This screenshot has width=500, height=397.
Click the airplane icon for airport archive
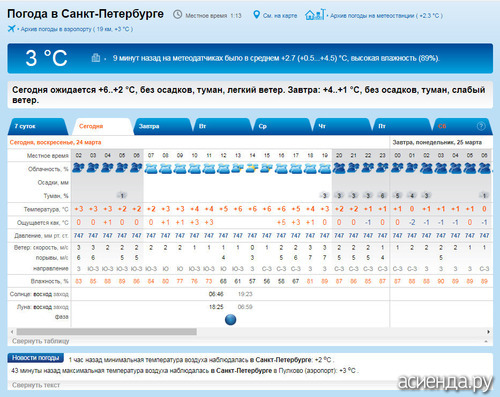[12, 29]
